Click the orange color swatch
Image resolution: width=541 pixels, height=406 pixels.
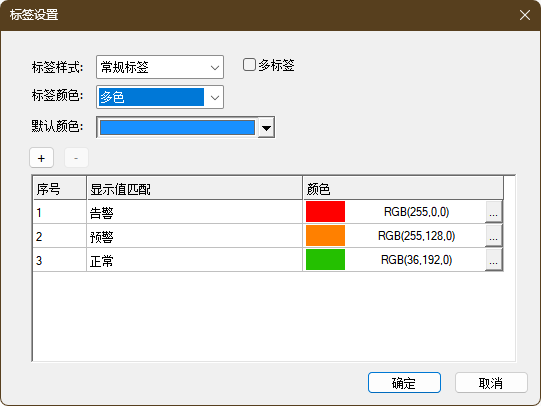(325, 236)
